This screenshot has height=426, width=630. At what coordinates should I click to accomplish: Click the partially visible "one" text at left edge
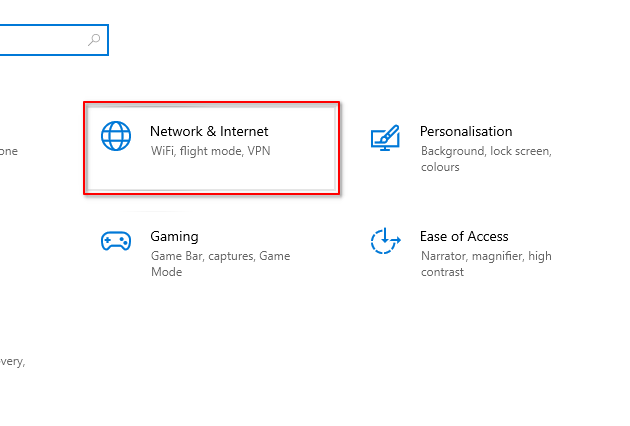pos(8,152)
